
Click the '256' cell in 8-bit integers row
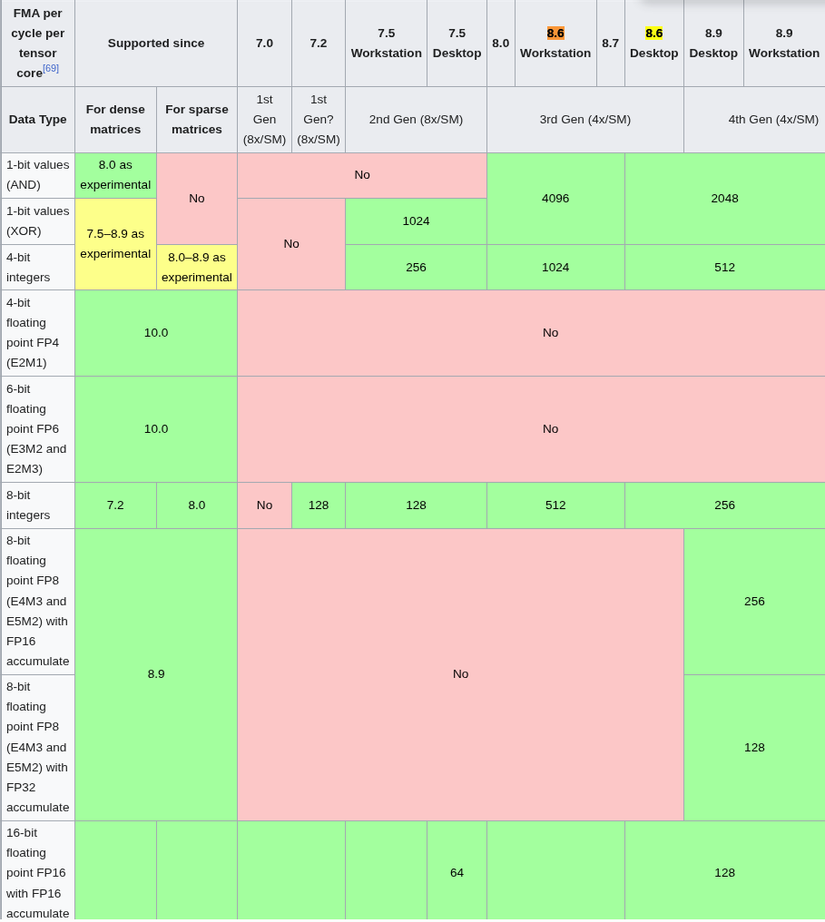click(724, 505)
